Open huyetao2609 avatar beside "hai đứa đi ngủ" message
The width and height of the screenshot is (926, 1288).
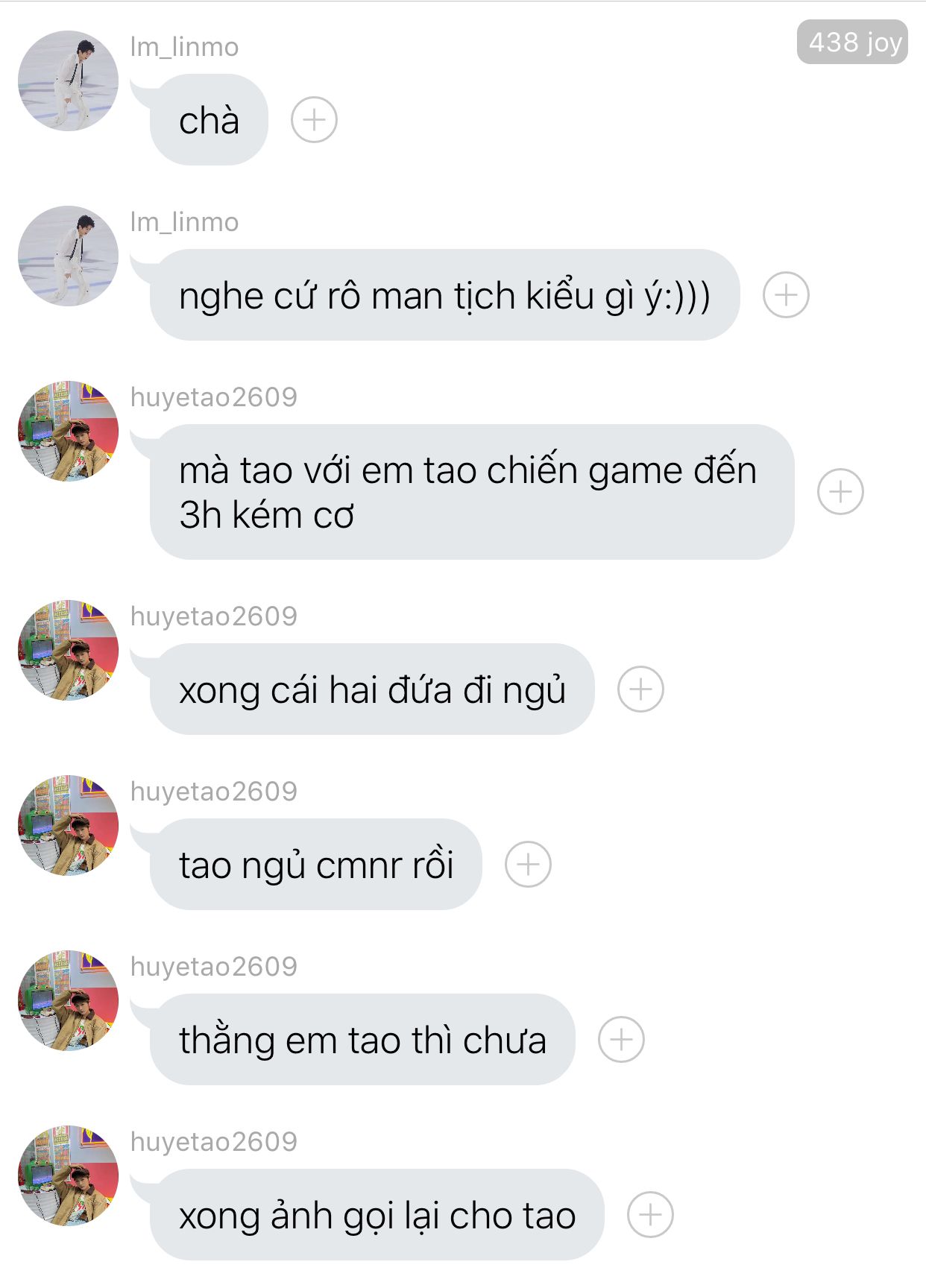pyautogui.click(x=68, y=650)
